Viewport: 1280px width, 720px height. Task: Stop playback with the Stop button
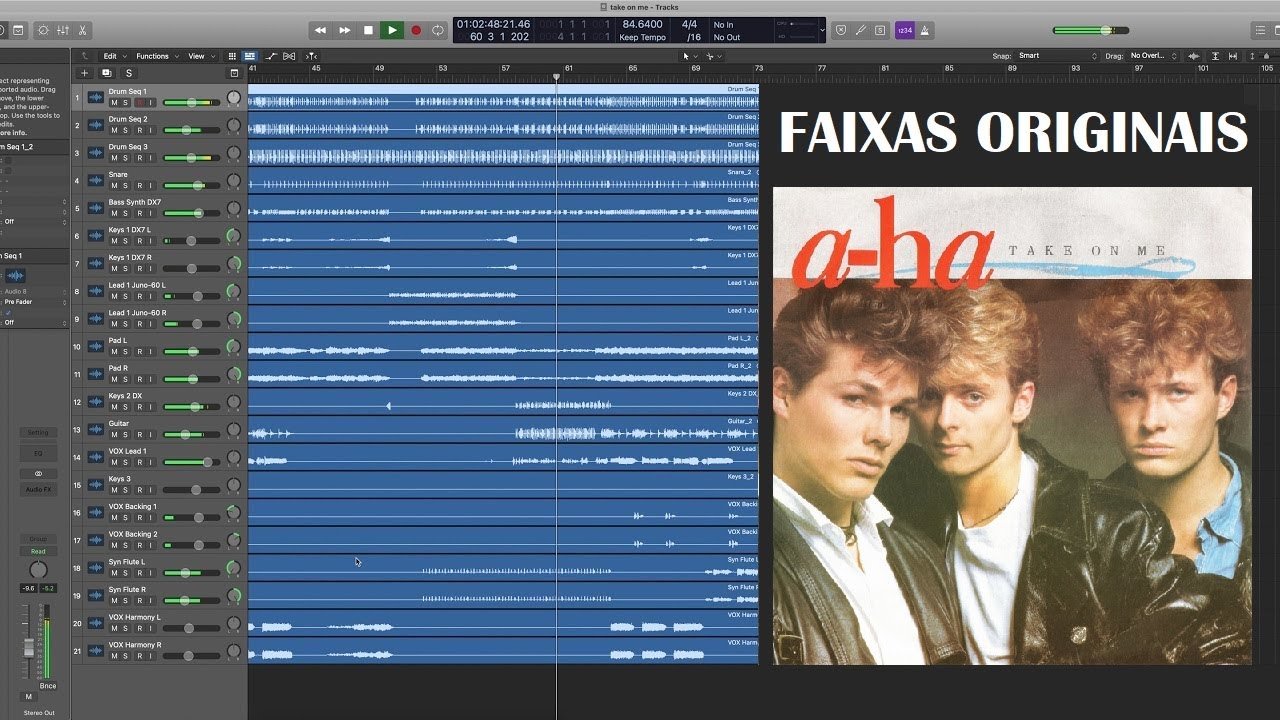pos(368,30)
